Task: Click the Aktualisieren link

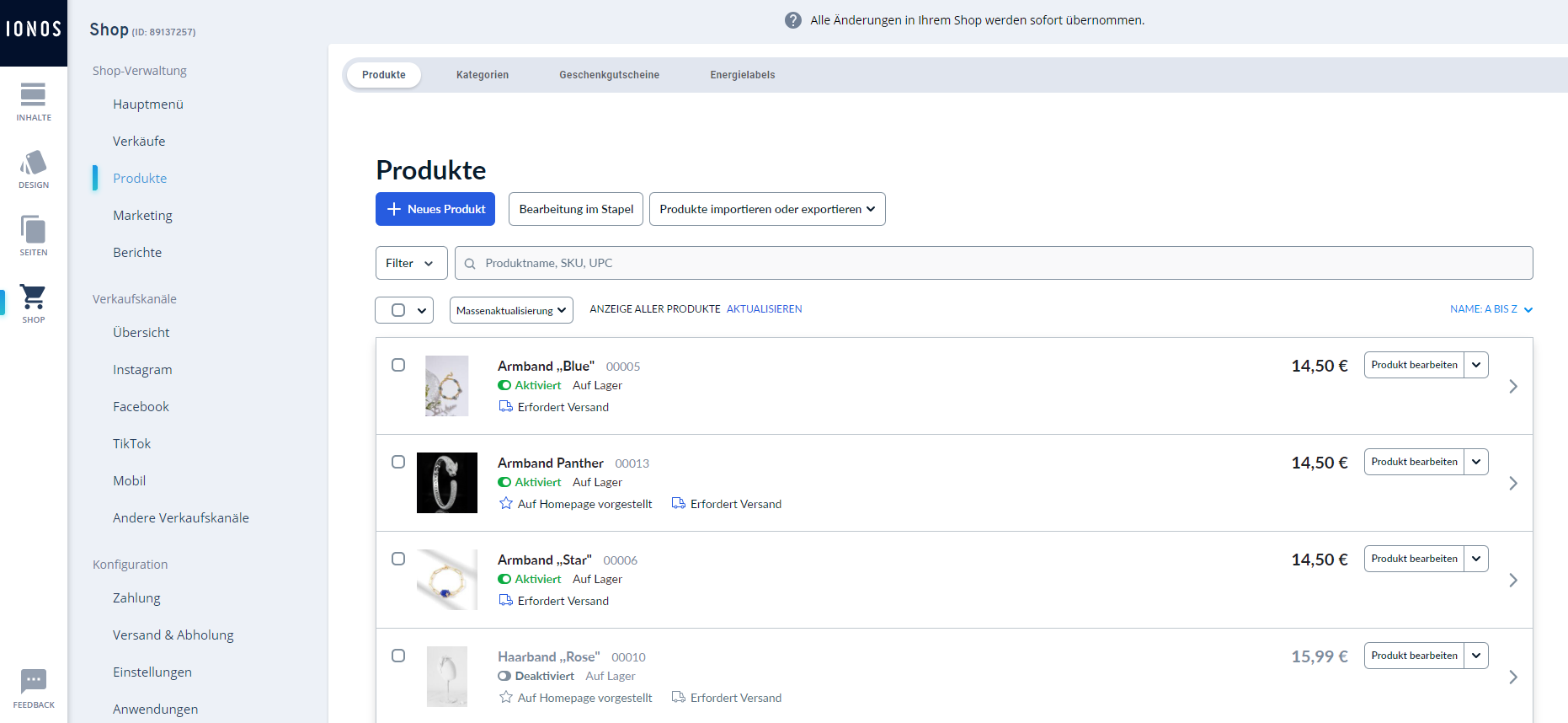Action: coord(764,309)
